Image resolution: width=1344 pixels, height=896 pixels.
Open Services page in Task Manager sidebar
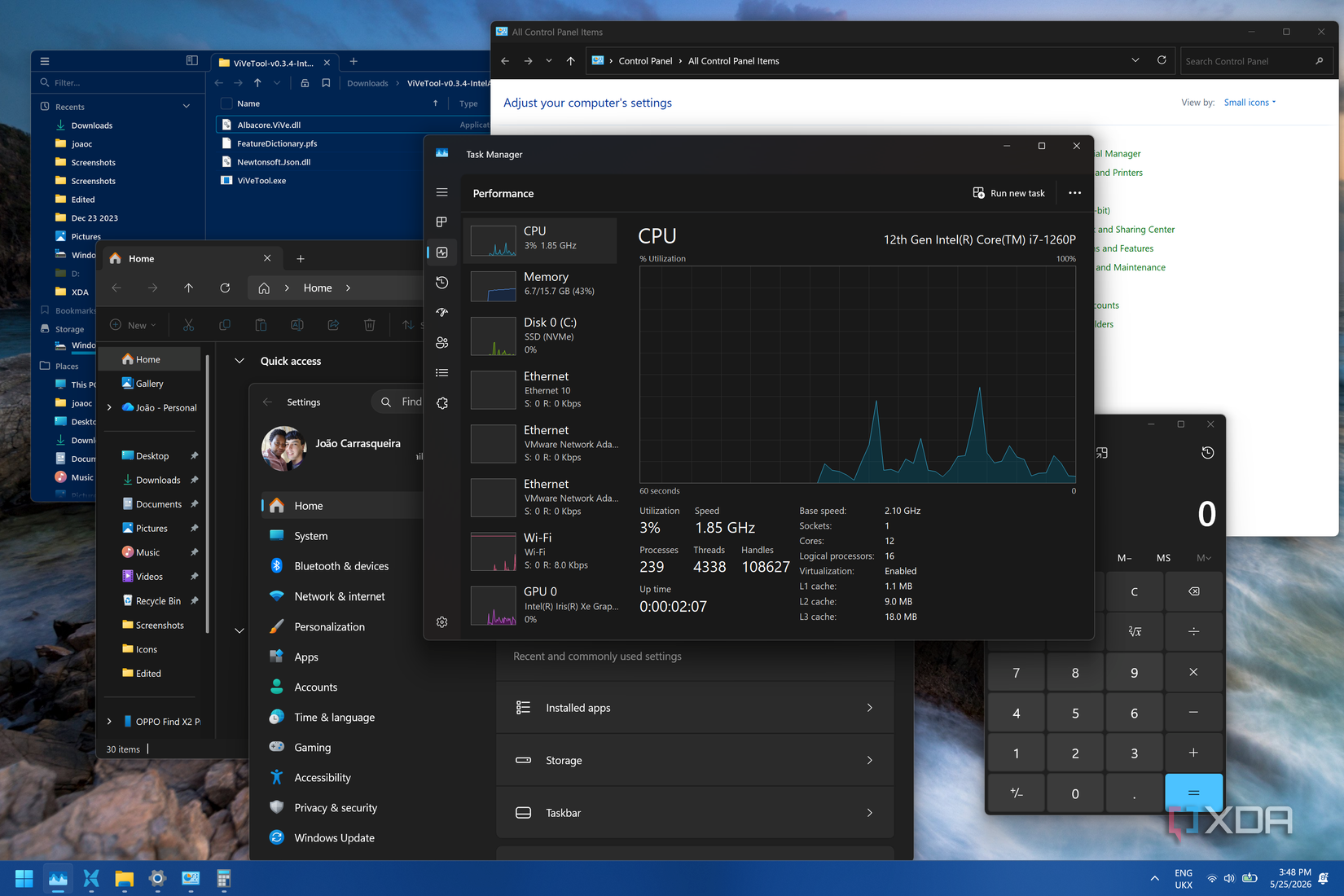[442, 402]
